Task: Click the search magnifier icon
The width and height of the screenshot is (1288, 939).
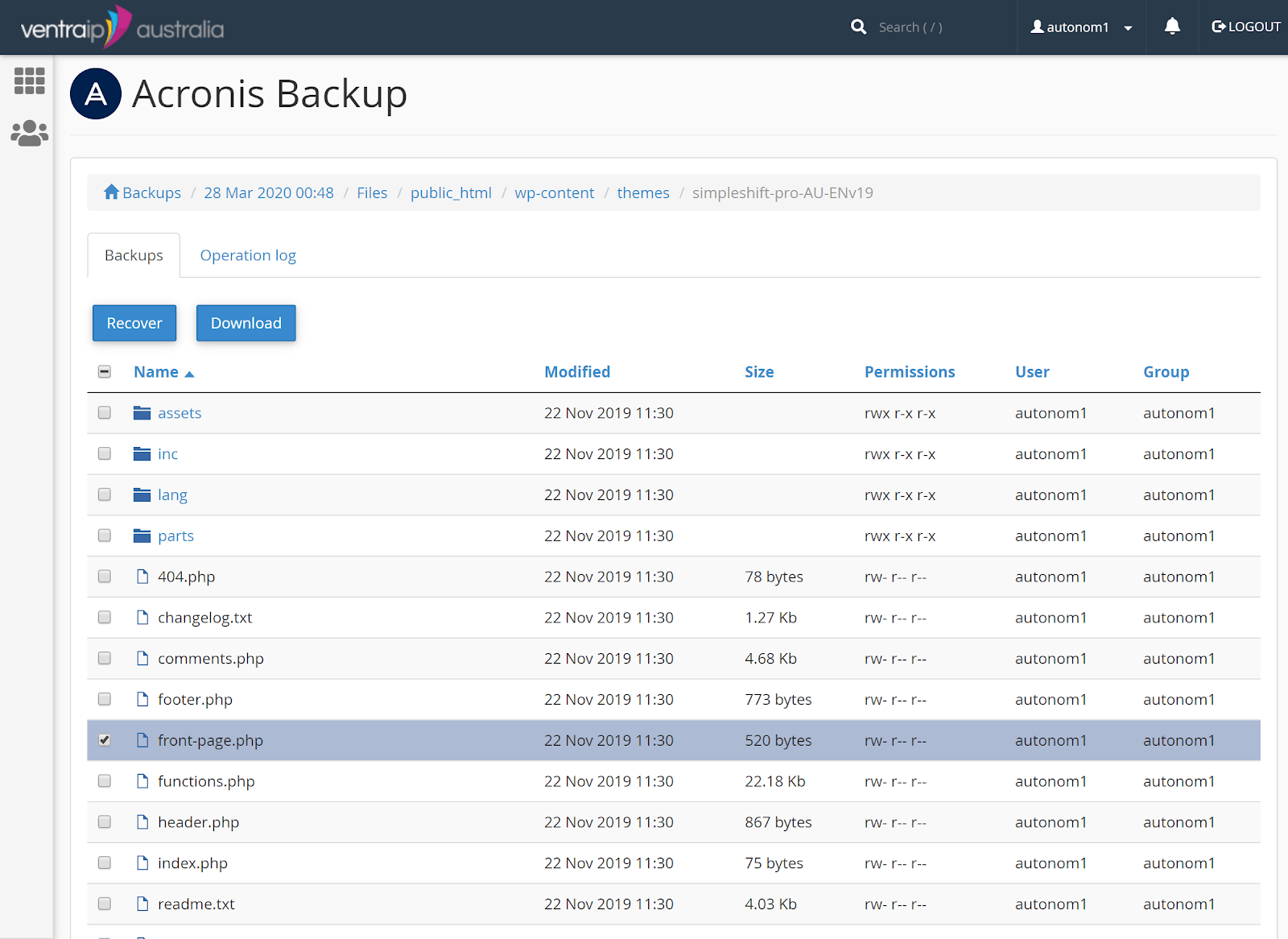Action: (x=859, y=27)
